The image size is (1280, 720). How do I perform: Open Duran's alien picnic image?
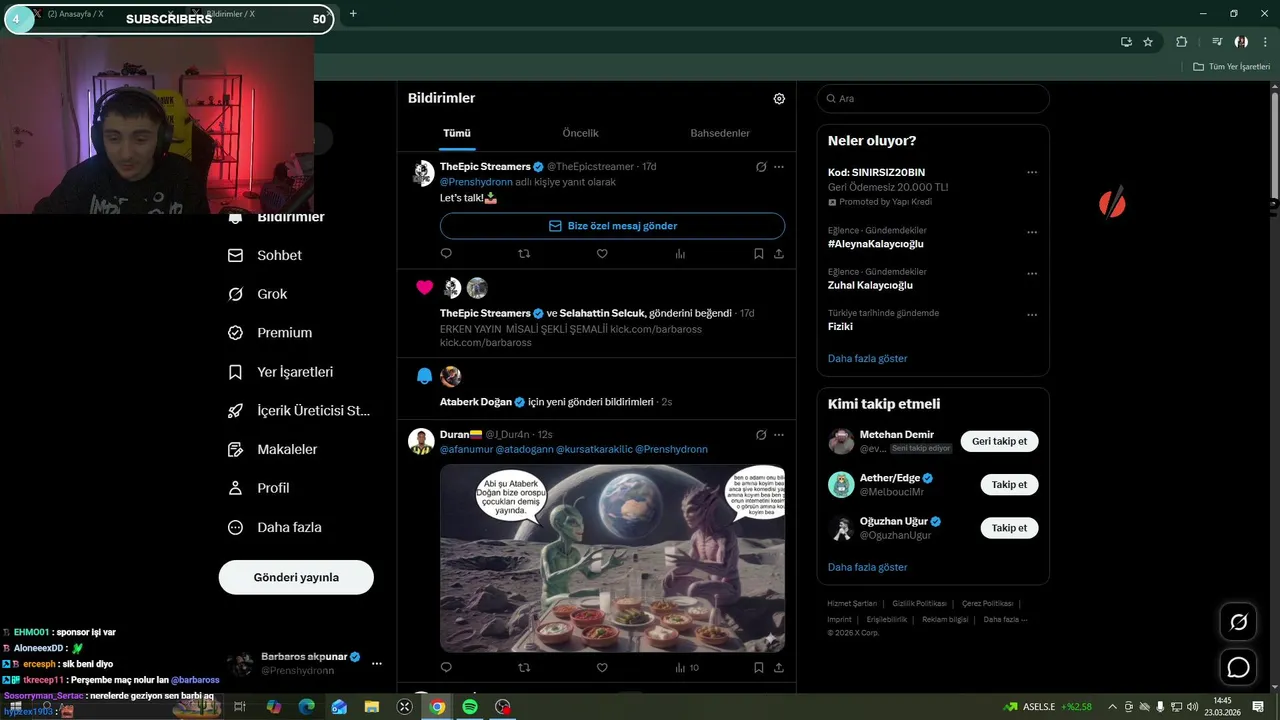click(612, 558)
